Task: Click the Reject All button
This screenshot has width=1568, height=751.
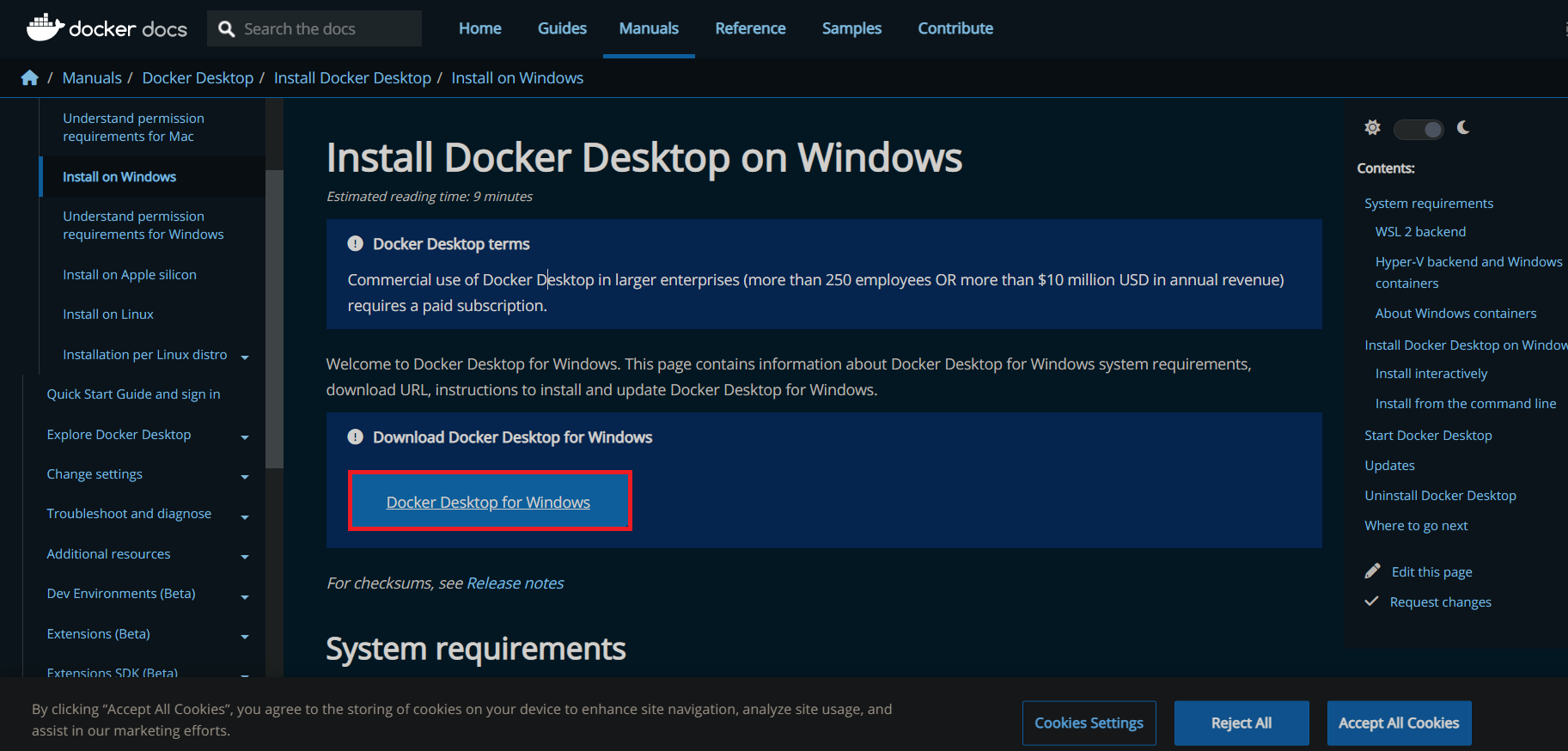Action: pos(1242,723)
